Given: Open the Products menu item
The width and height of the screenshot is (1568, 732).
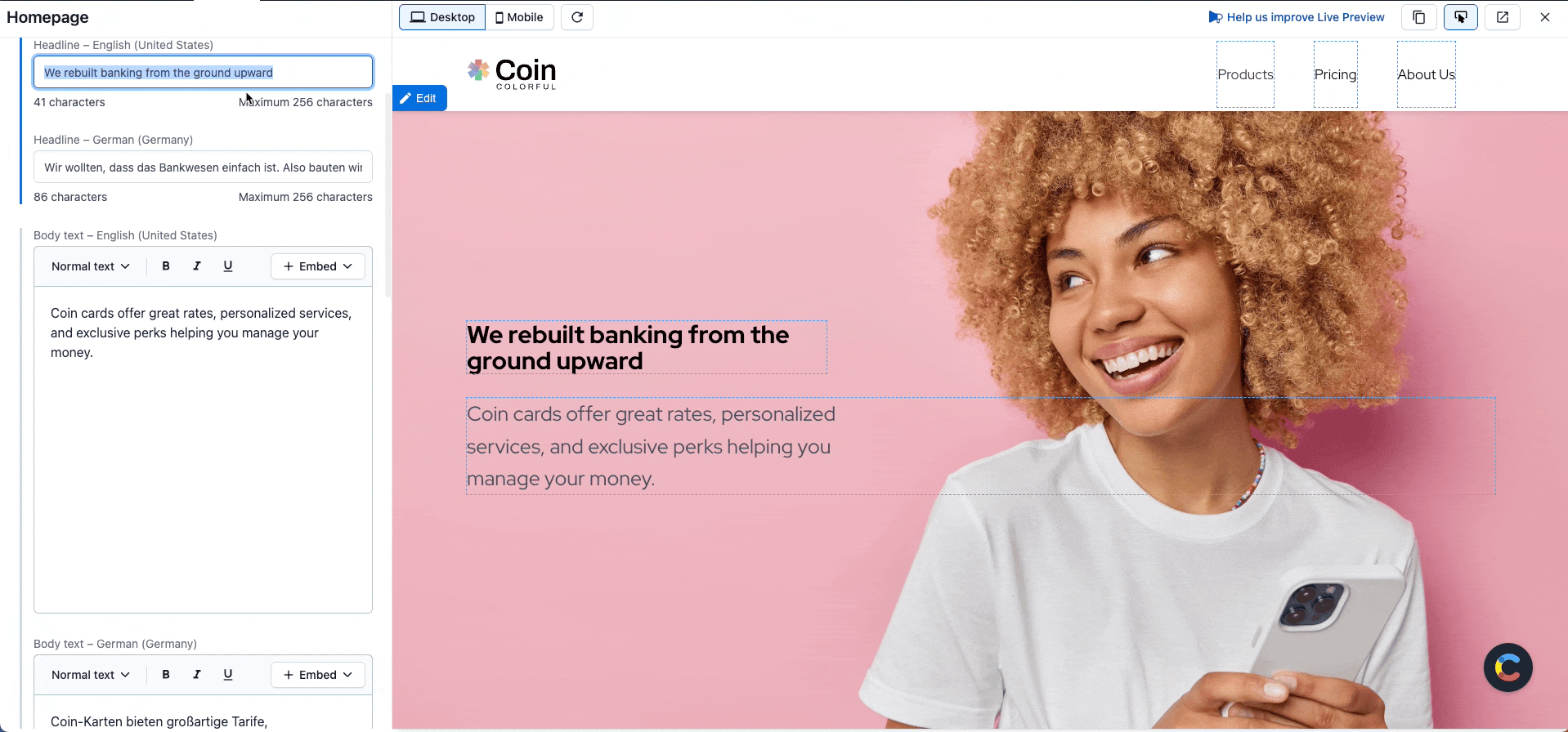Looking at the screenshot, I should click(x=1245, y=74).
